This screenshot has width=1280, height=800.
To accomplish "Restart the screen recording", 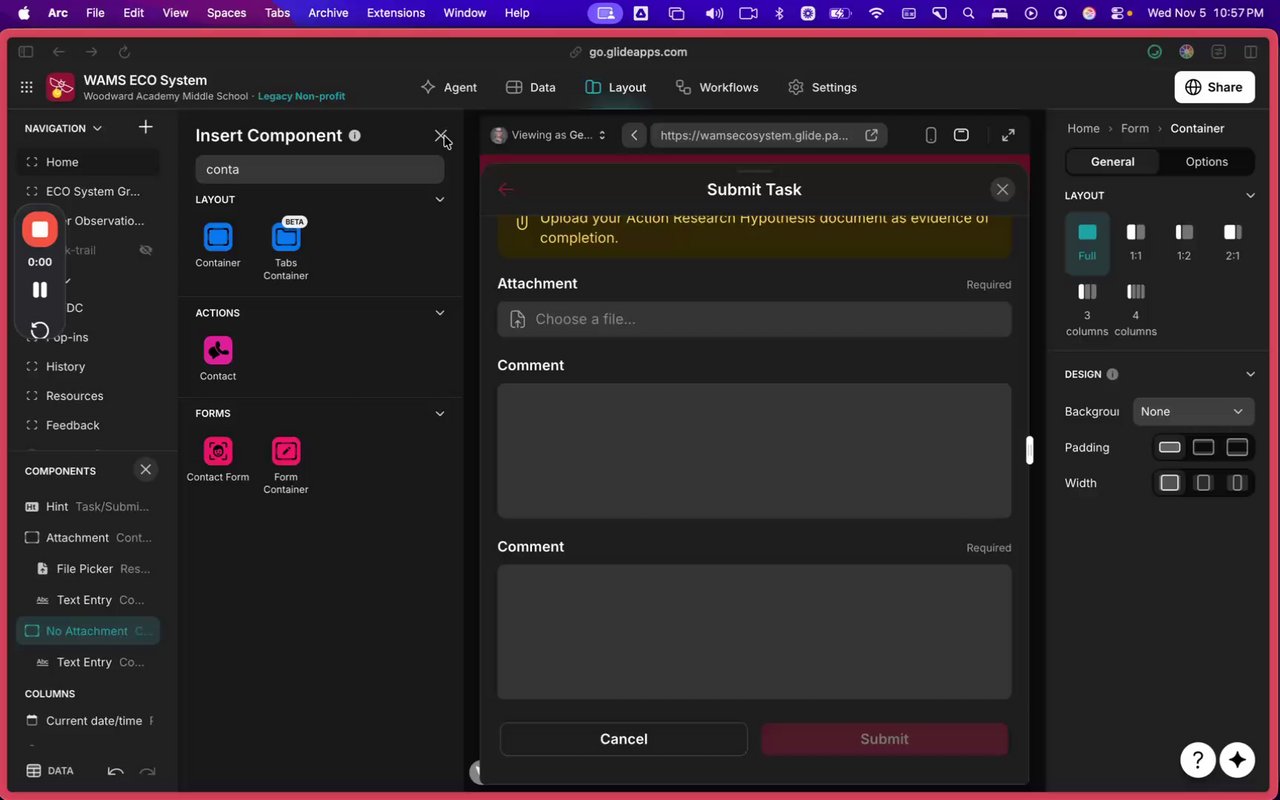I will (40, 330).
